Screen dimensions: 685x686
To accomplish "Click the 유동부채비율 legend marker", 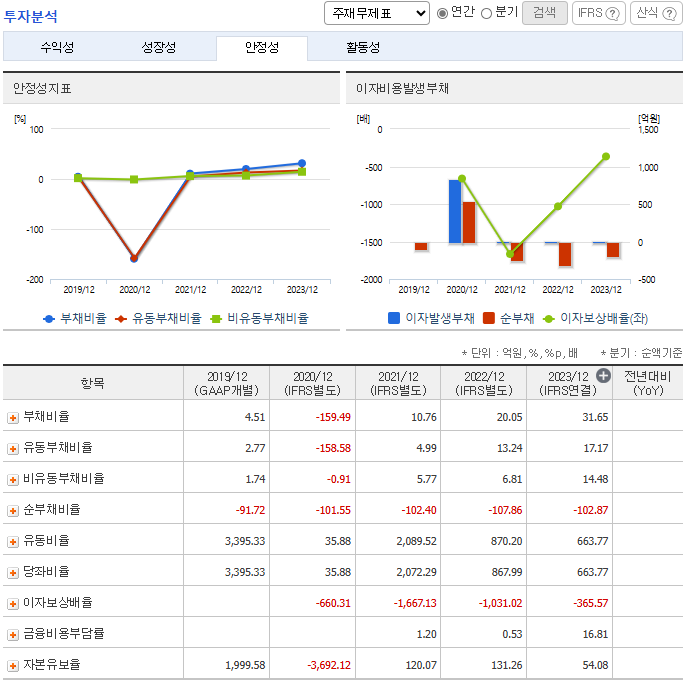I will point(121,319).
